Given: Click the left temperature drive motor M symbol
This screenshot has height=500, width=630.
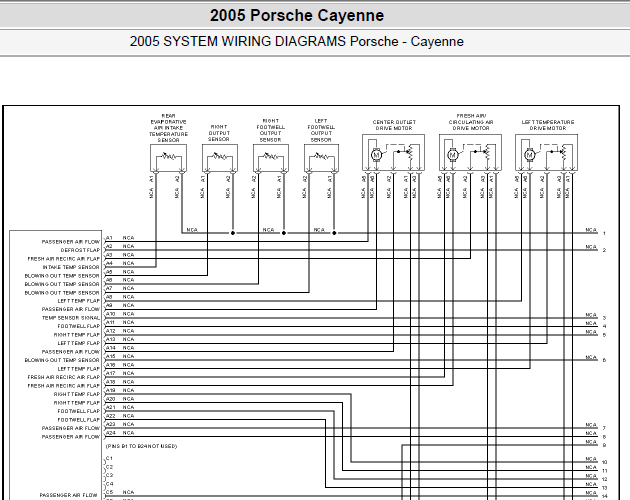Looking at the screenshot, I should [x=529, y=155].
